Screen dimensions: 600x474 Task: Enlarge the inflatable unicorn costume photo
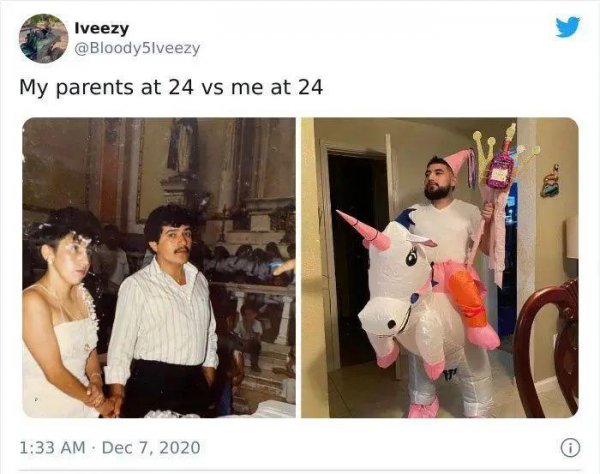pos(440,267)
